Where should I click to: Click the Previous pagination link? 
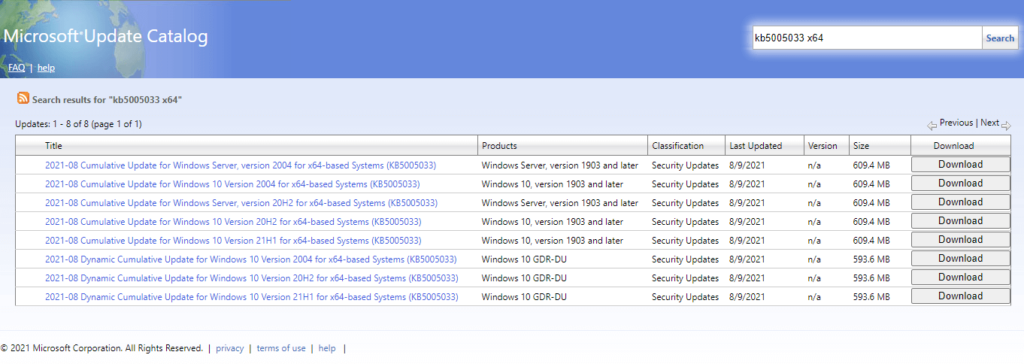[x=956, y=122]
